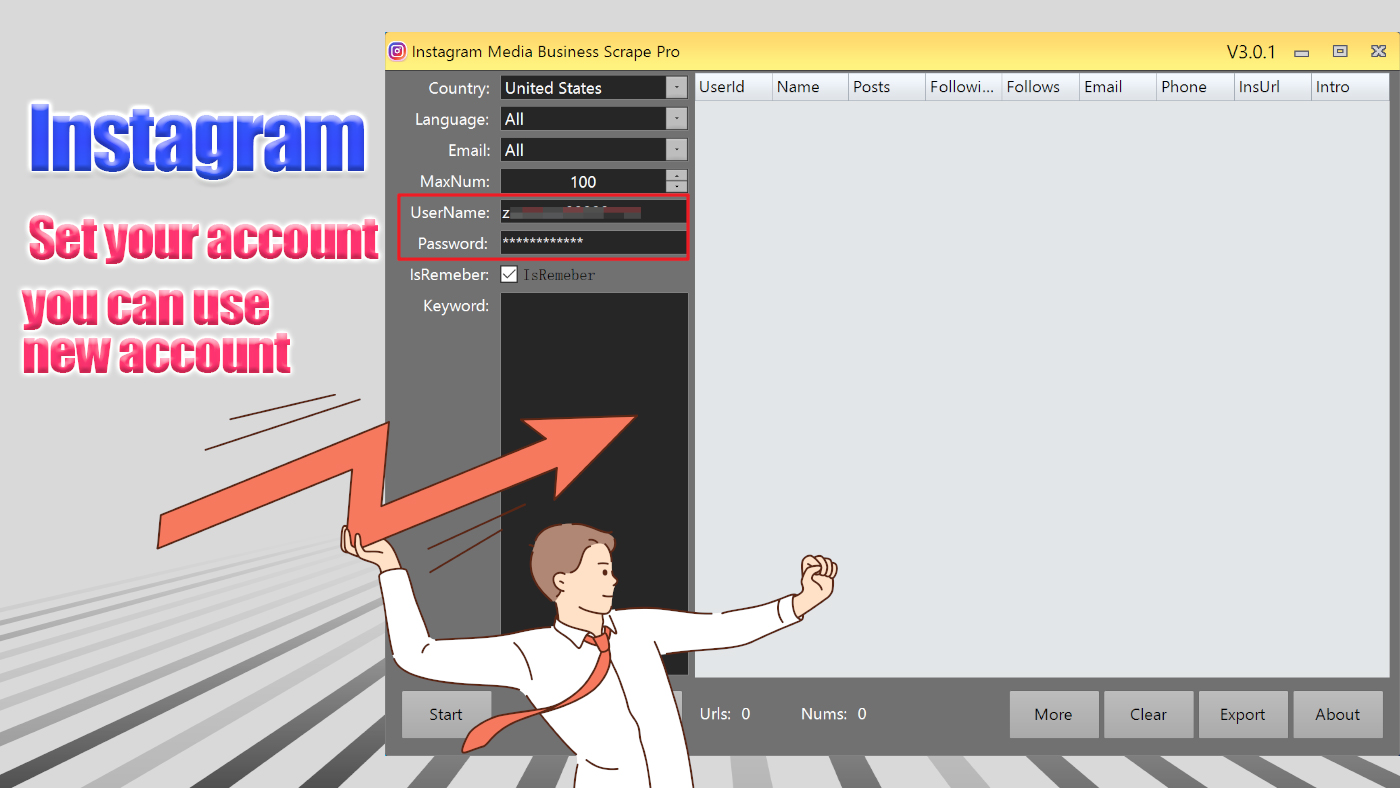Increase MaxNum with the up arrow
Viewport: 1400px width, 788px height.
[677, 176]
